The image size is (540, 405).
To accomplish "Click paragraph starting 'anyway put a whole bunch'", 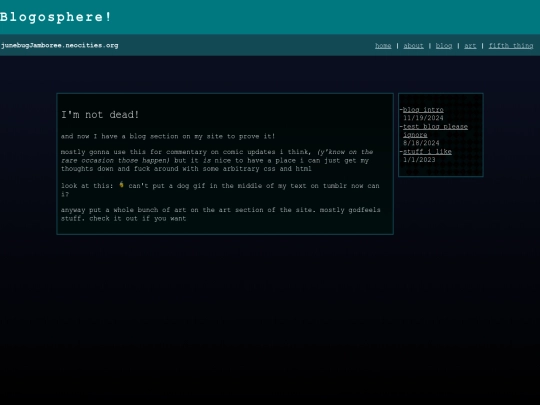I will click(x=220, y=214).
